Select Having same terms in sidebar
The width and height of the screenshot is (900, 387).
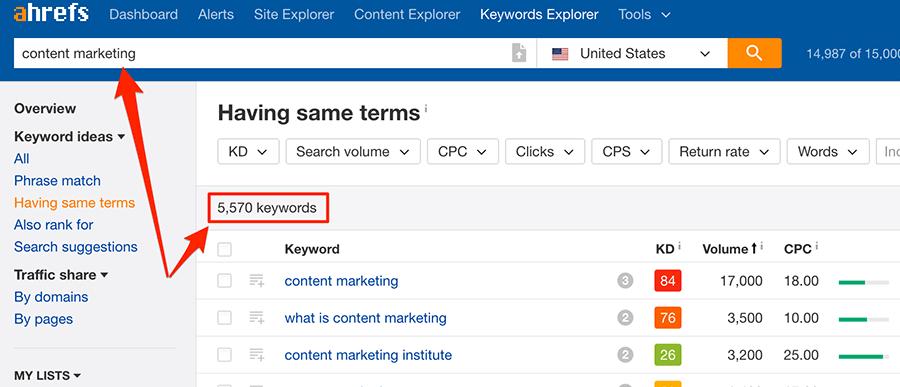(x=75, y=203)
